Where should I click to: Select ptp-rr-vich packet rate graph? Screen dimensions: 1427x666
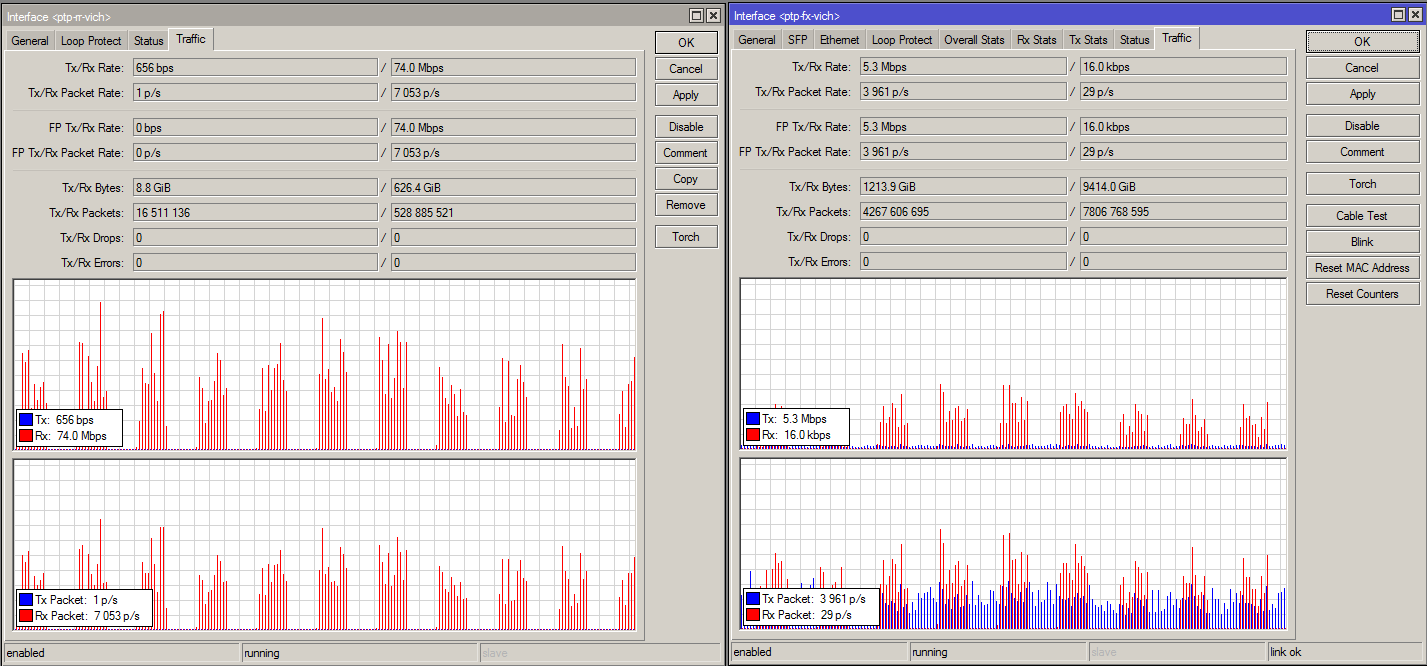pyautogui.click(x=324, y=545)
